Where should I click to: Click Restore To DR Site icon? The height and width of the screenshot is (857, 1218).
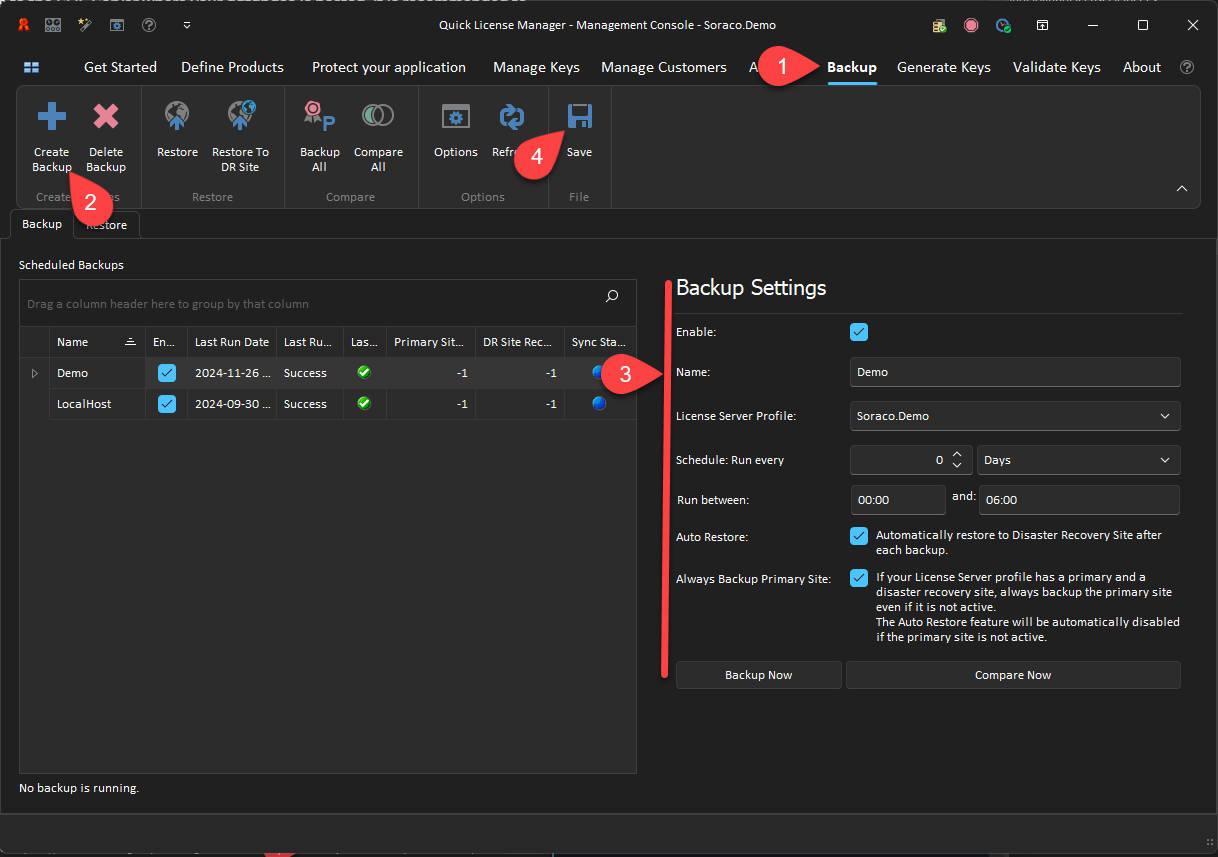(x=240, y=118)
